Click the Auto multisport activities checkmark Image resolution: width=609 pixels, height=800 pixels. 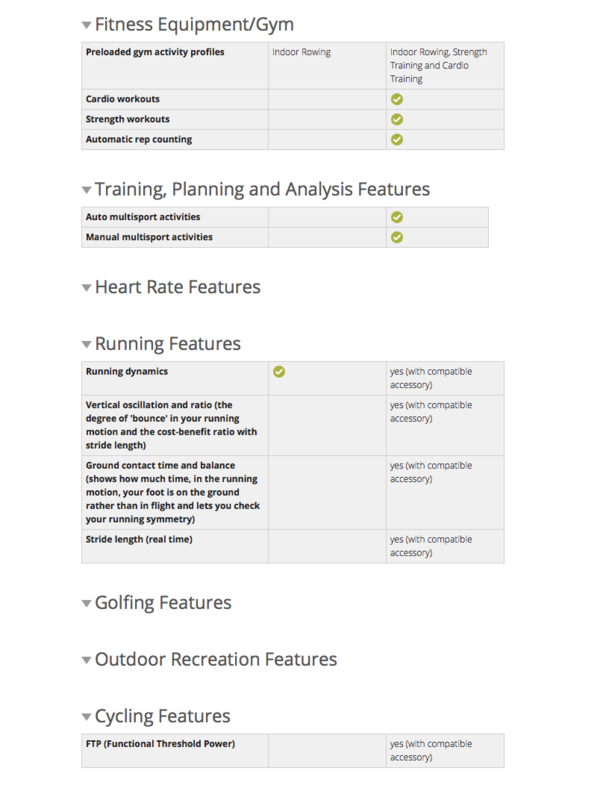click(x=397, y=216)
